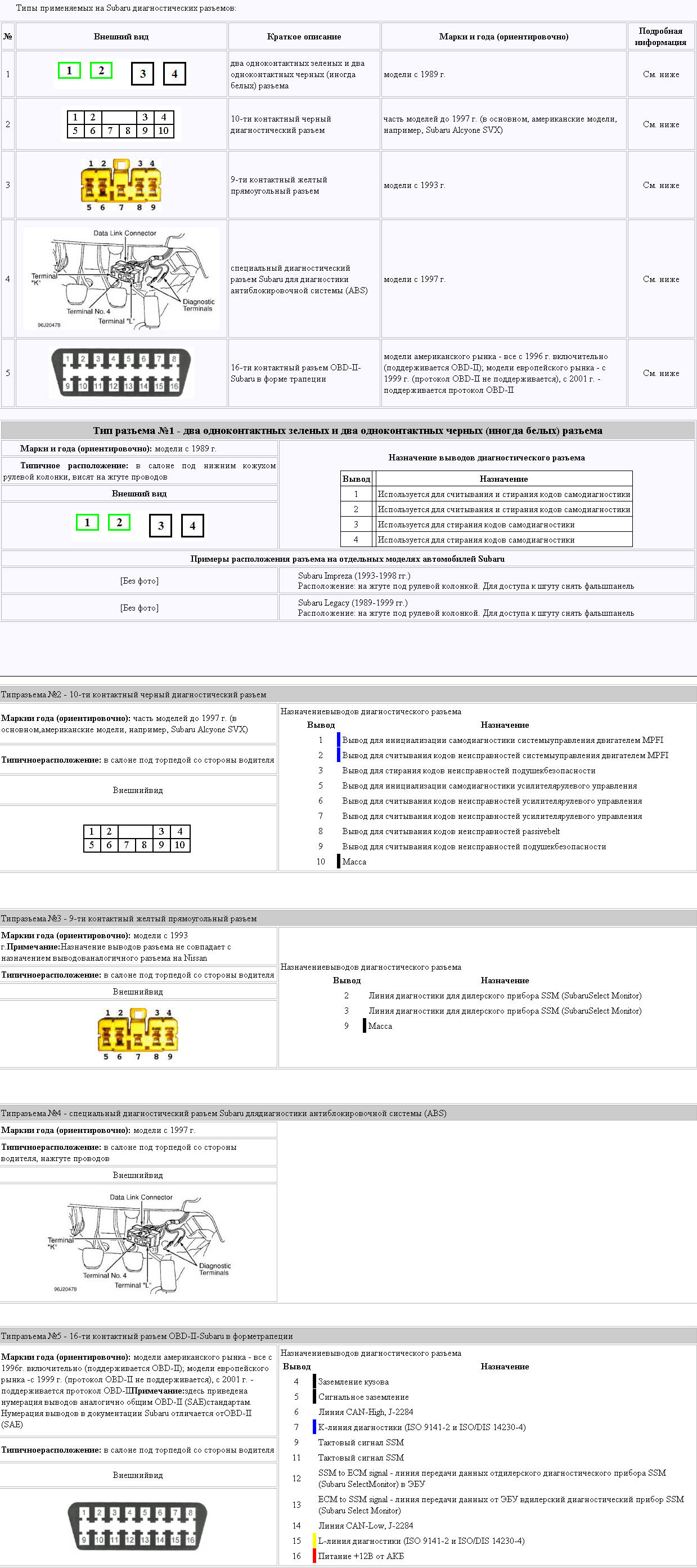This screenshot has width=697, height=1568.
Task: Click '[Без фото]' next to the Subaru Impreza row
Action: (x=140, y=581)
